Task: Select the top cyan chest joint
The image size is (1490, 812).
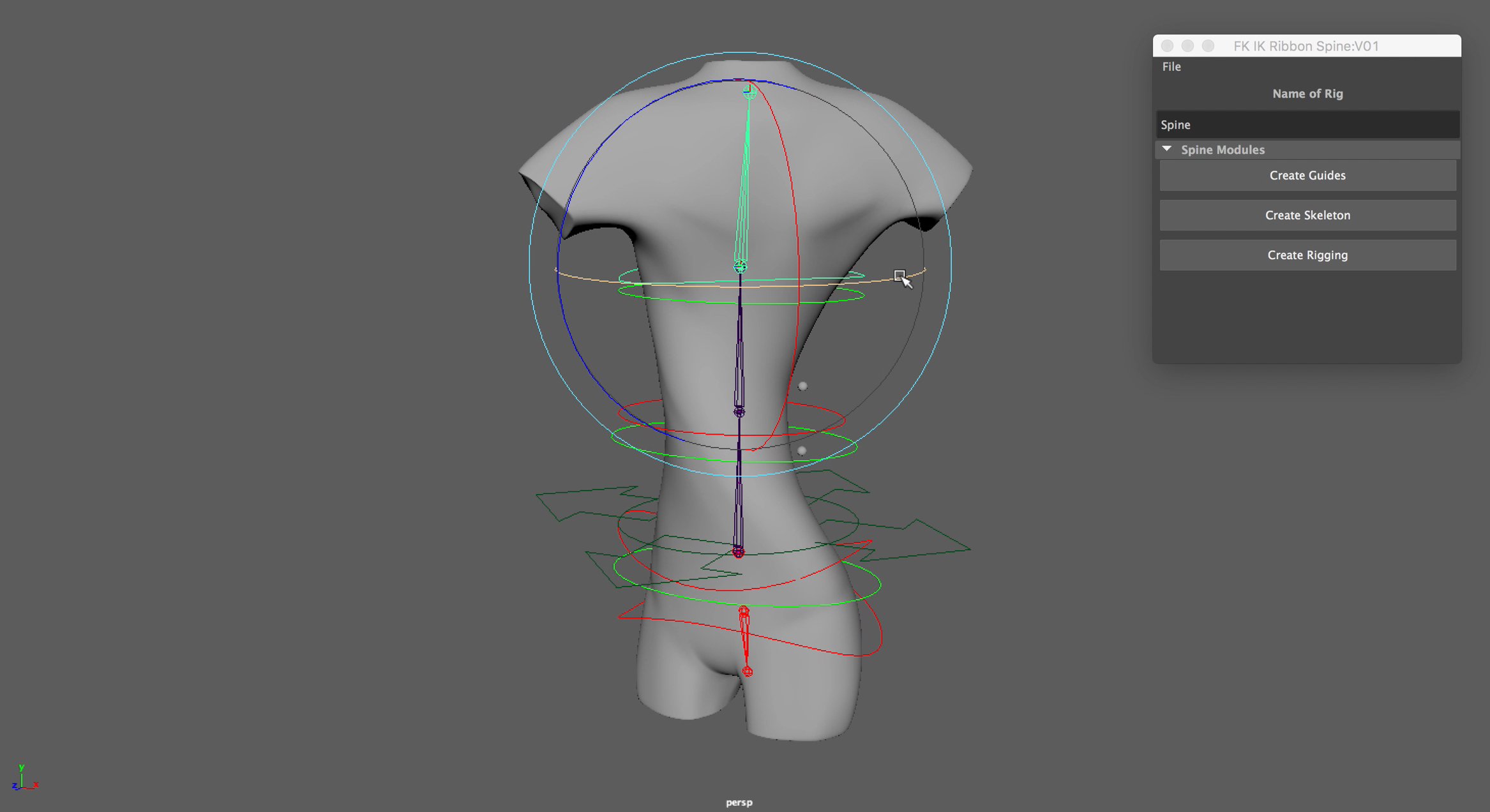Action: pyautogui.click(x=749, y=93)
